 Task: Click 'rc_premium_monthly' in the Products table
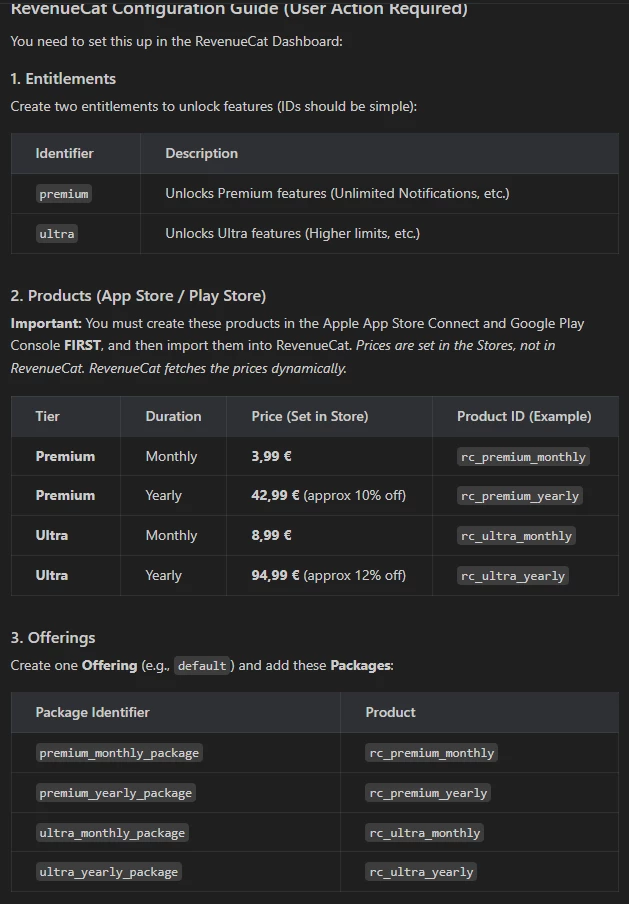click(x=523, y=457)
